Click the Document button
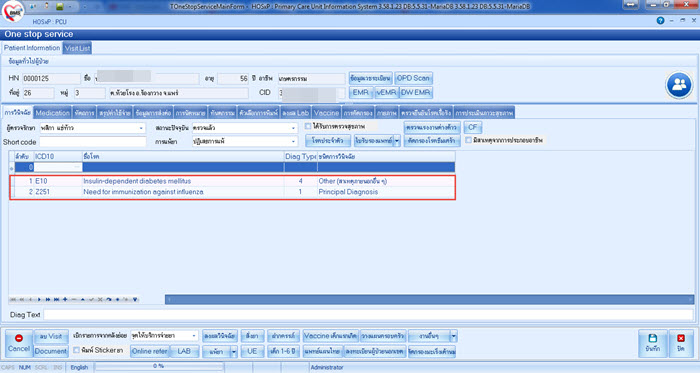The image size is (700, 373). [51, 351]
